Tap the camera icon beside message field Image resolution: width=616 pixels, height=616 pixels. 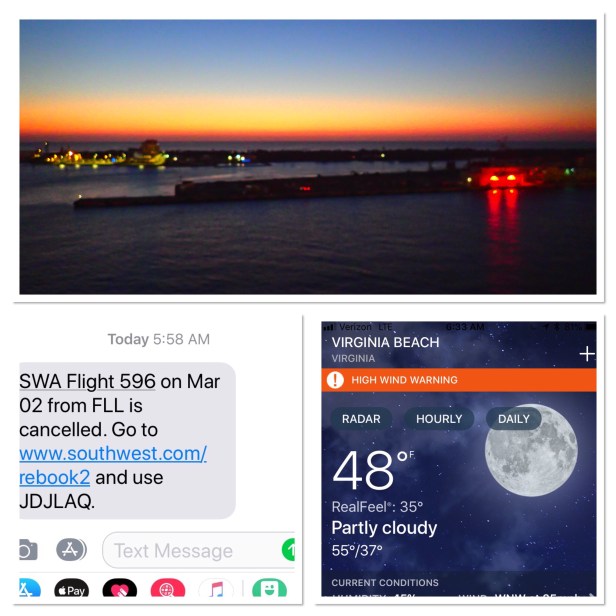[x=28, y=550]
